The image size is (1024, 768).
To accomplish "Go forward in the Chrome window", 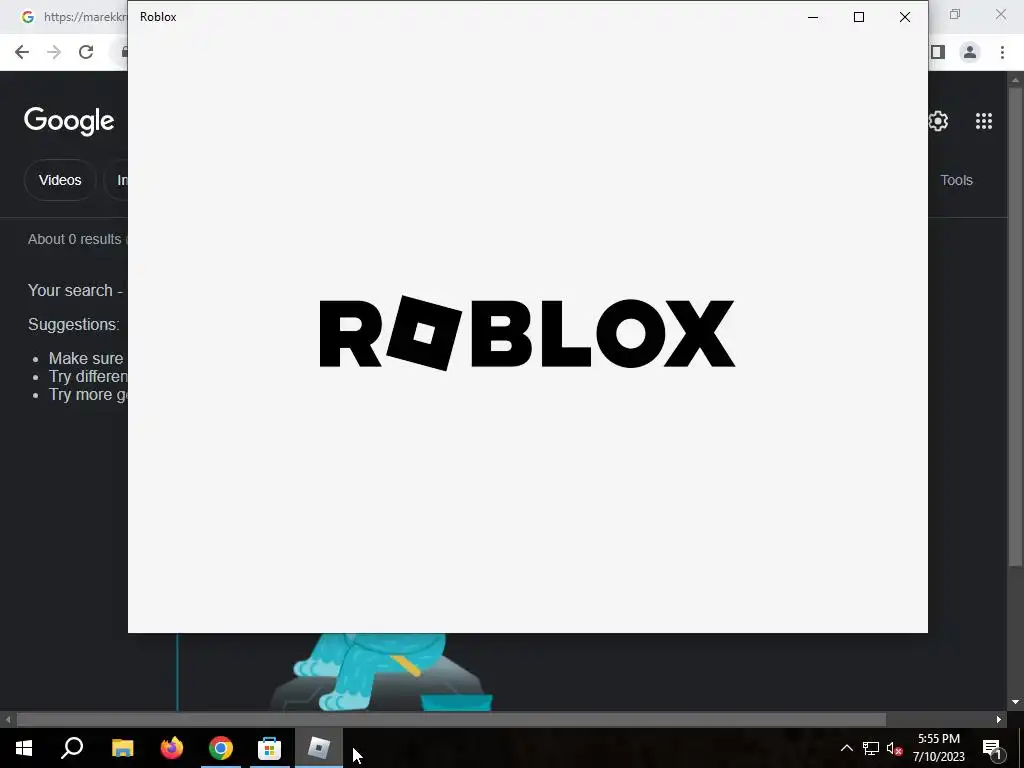I will (x=54, y=52).
